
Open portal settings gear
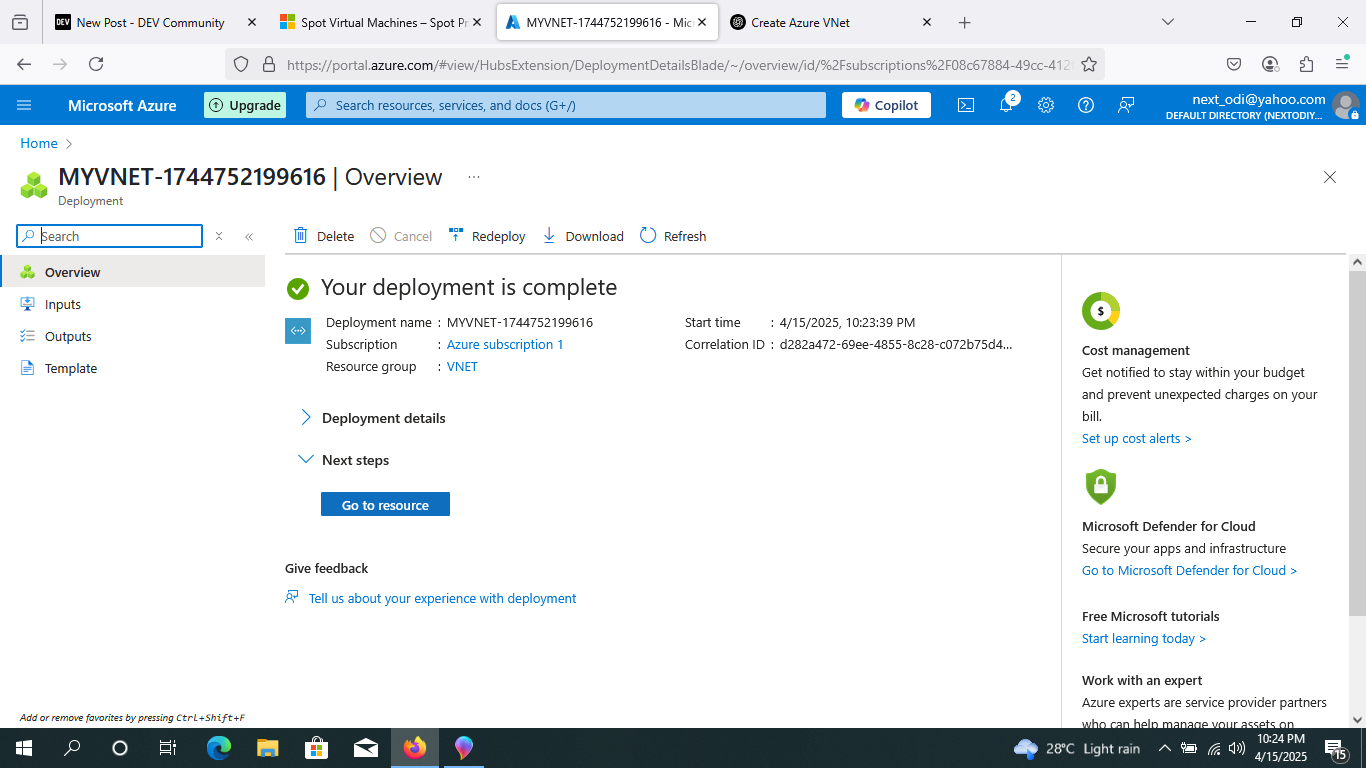pyautogui.click(x=1046, y=105)
